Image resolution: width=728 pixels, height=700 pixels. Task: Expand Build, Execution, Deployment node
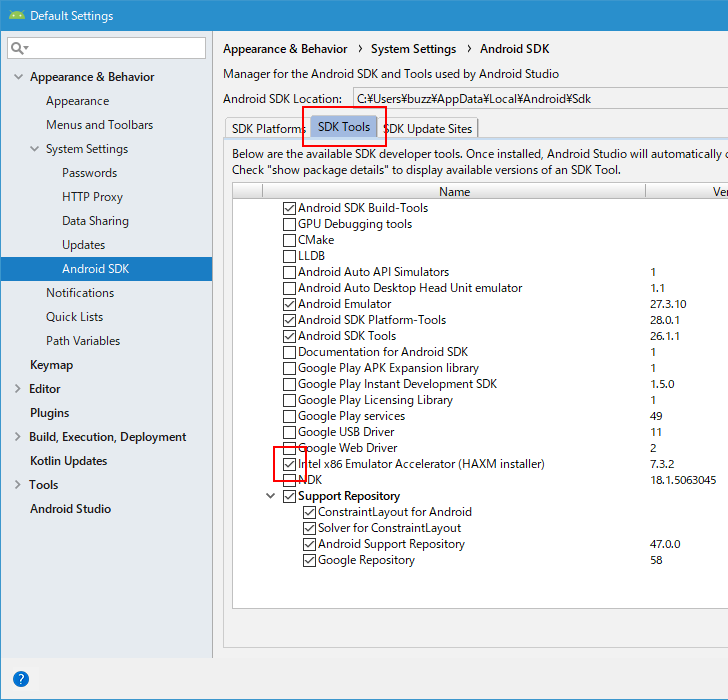[18, 436]
